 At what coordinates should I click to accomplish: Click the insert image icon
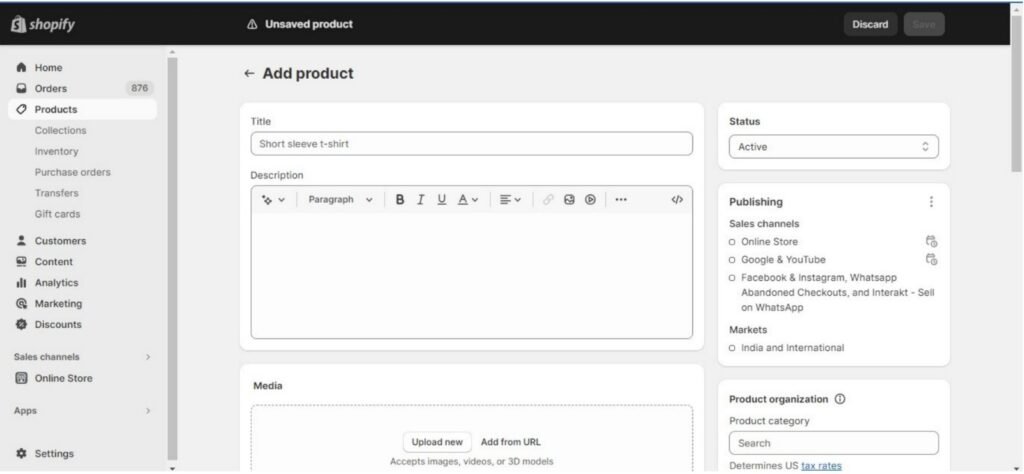click(569, 200)
